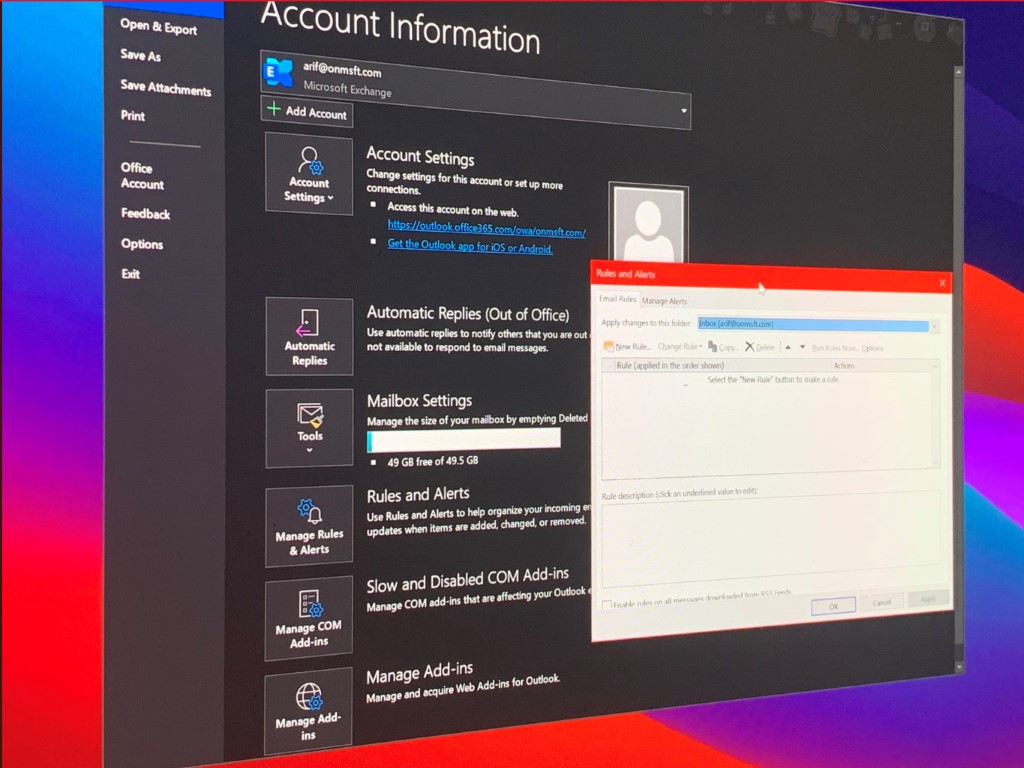
Task: Click the profile picture placeholder
Action: 647,225
